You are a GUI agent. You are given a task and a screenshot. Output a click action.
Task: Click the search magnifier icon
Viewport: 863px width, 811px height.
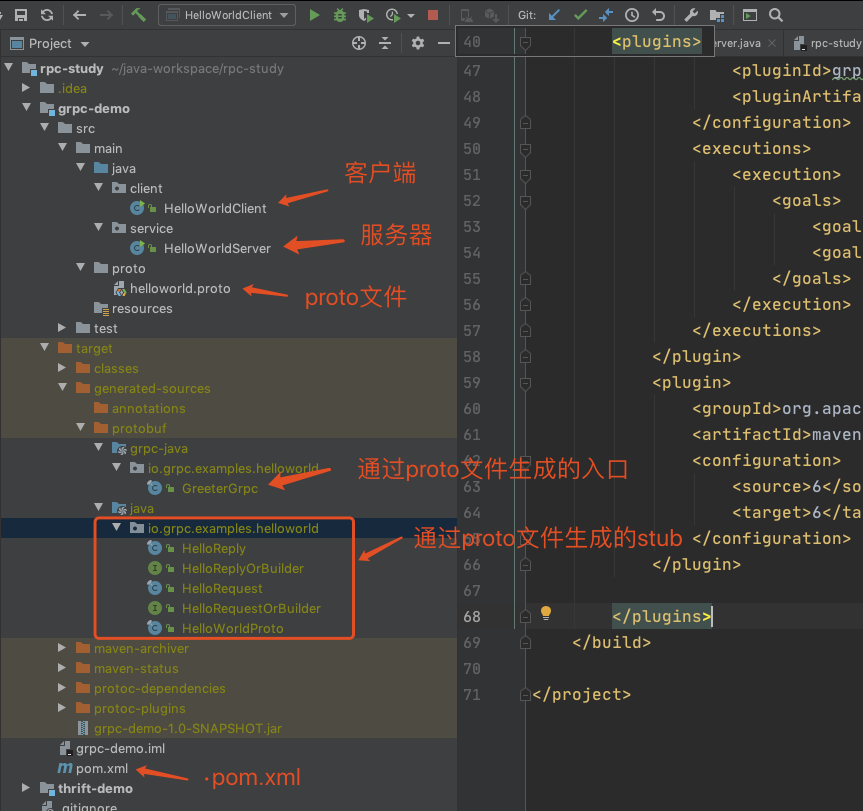click(776, 15)
